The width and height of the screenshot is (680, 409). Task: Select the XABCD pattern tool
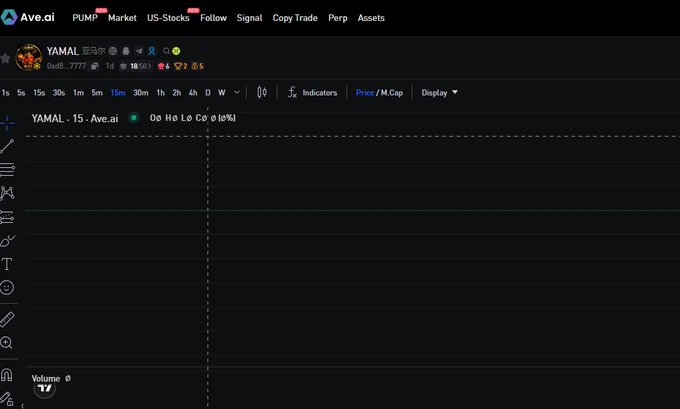[x=7, y=193]
